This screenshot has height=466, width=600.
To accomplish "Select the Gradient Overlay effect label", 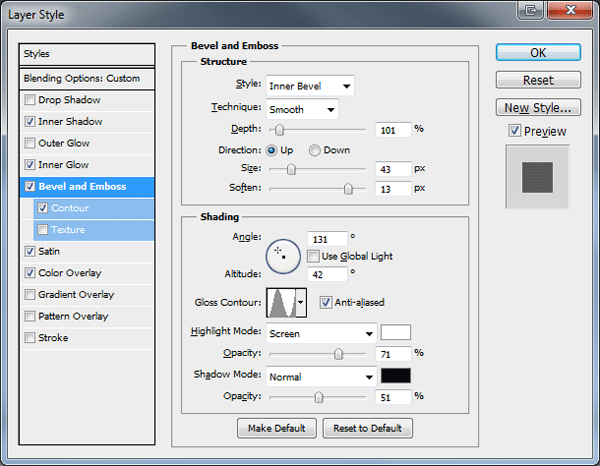I will [x=76, y=295].
